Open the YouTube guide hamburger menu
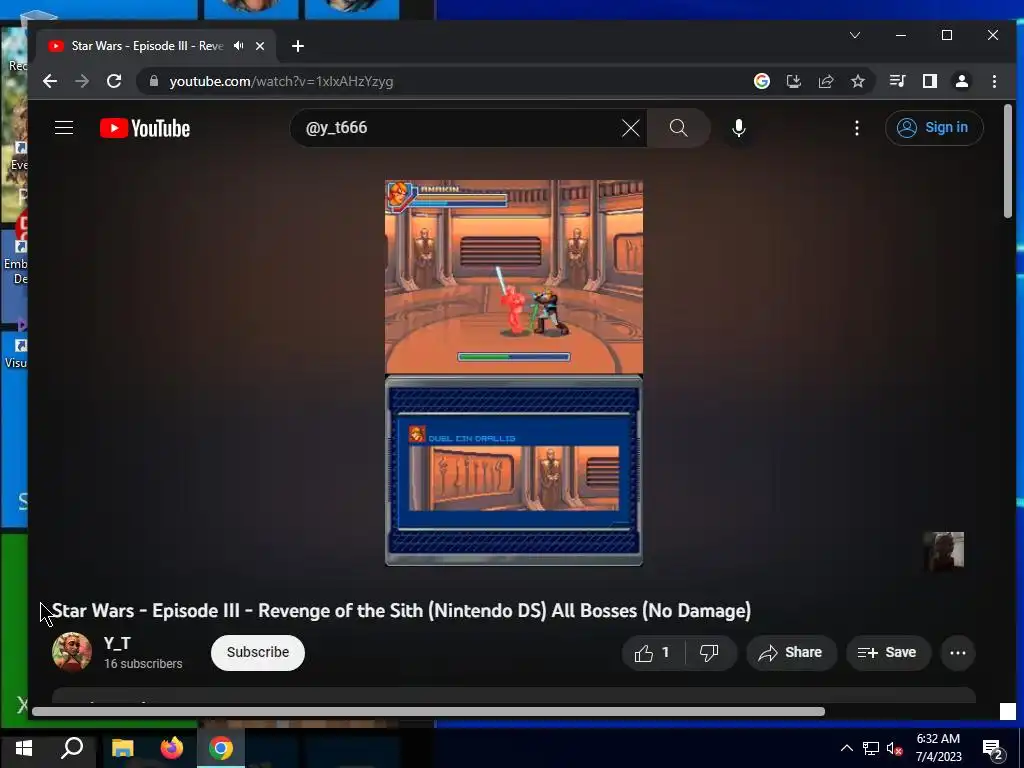This screenshot has width=1024, height=768. click(x=64, y=127)
